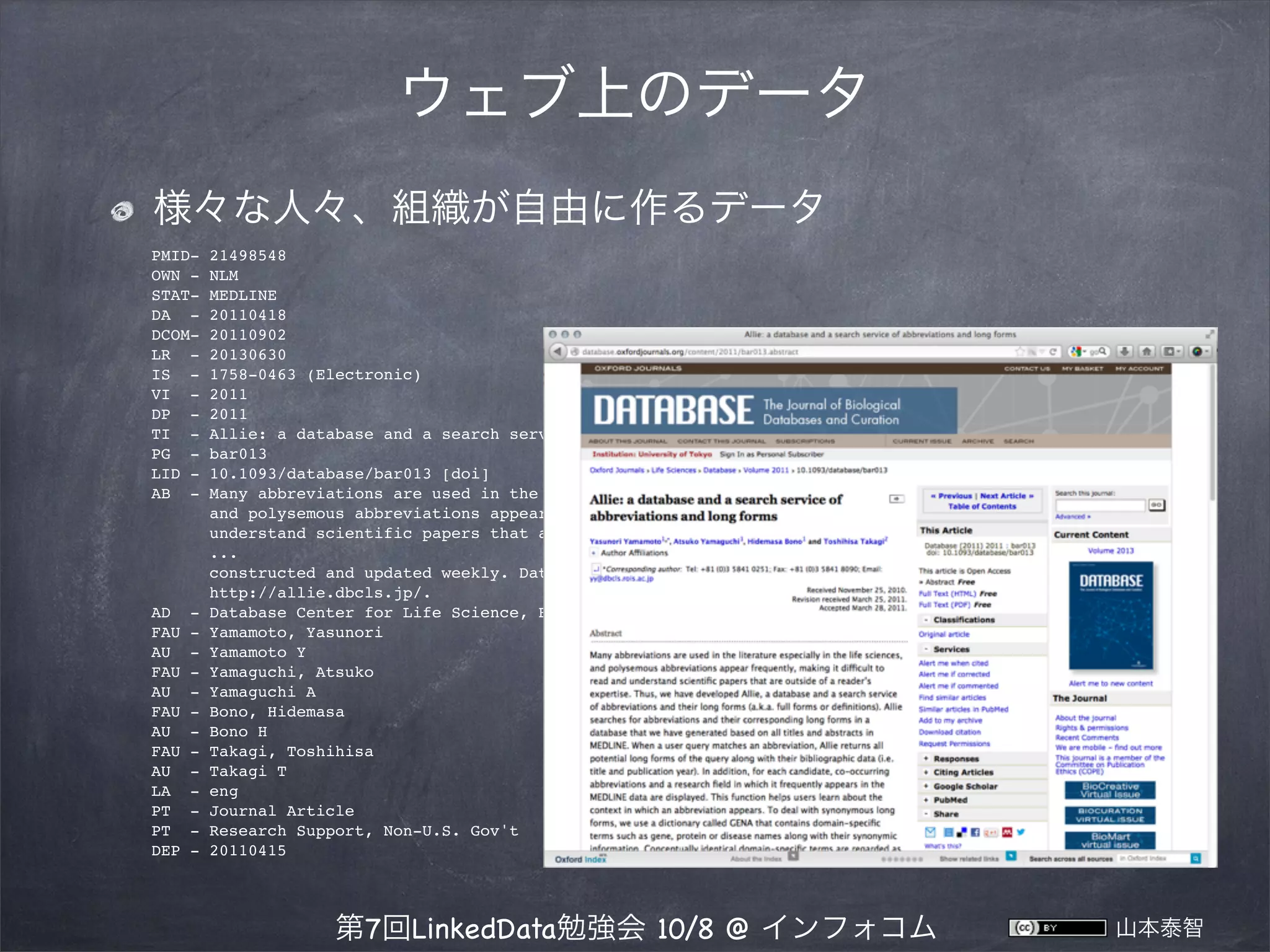Click Volume 2013 link
This screenshot has height=952, width=1270.
click(1111, 550)
